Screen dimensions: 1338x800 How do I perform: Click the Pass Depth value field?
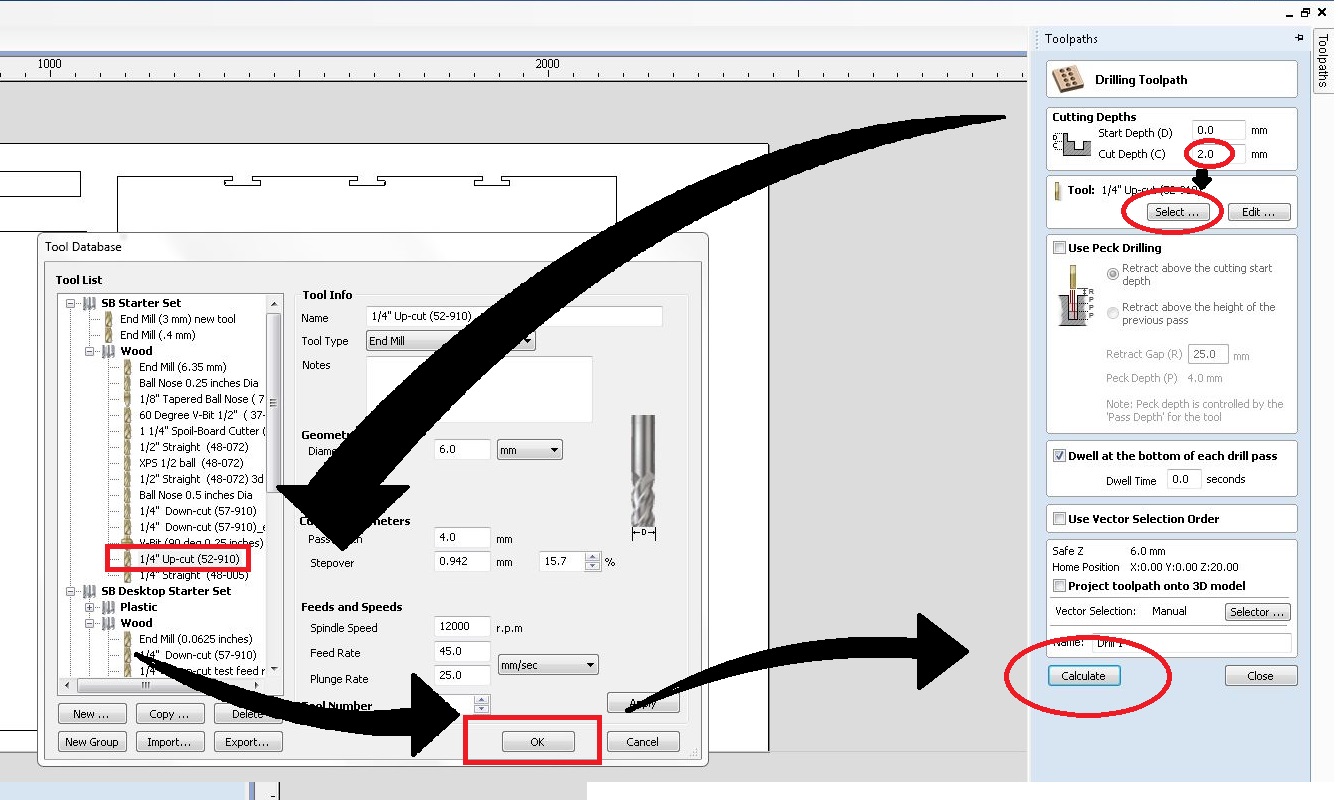462,538
